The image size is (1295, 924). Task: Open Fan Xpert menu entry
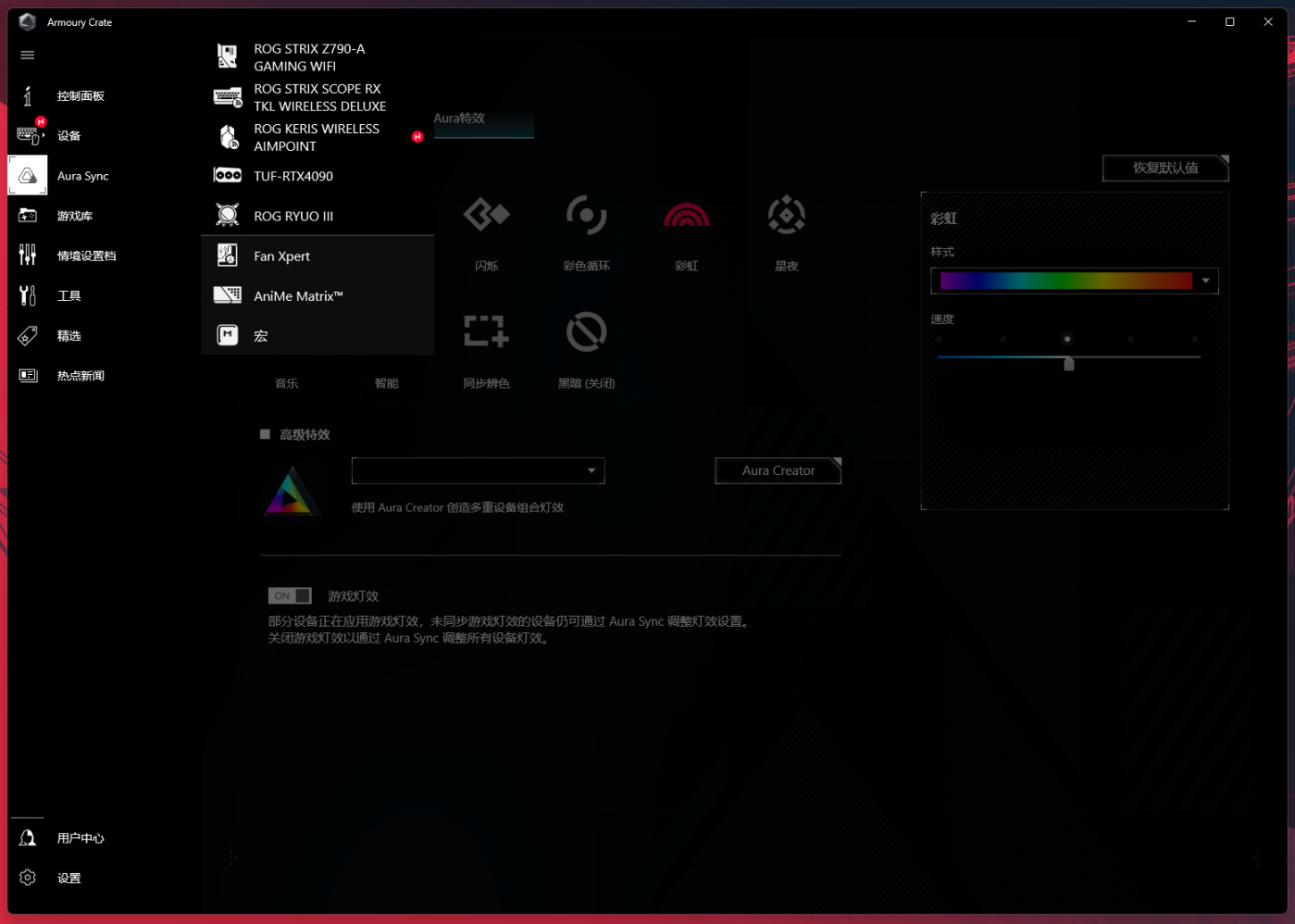318,256
